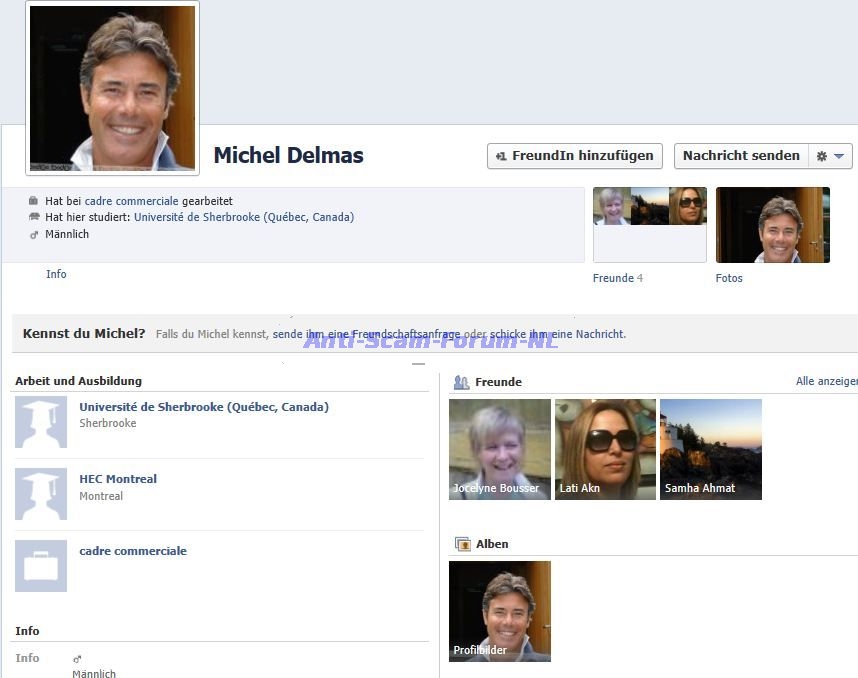Screen dimensions: 858x678
Task: Open the Université de Sherbrooke link in profile summary
Action: (x=244, y=217)
